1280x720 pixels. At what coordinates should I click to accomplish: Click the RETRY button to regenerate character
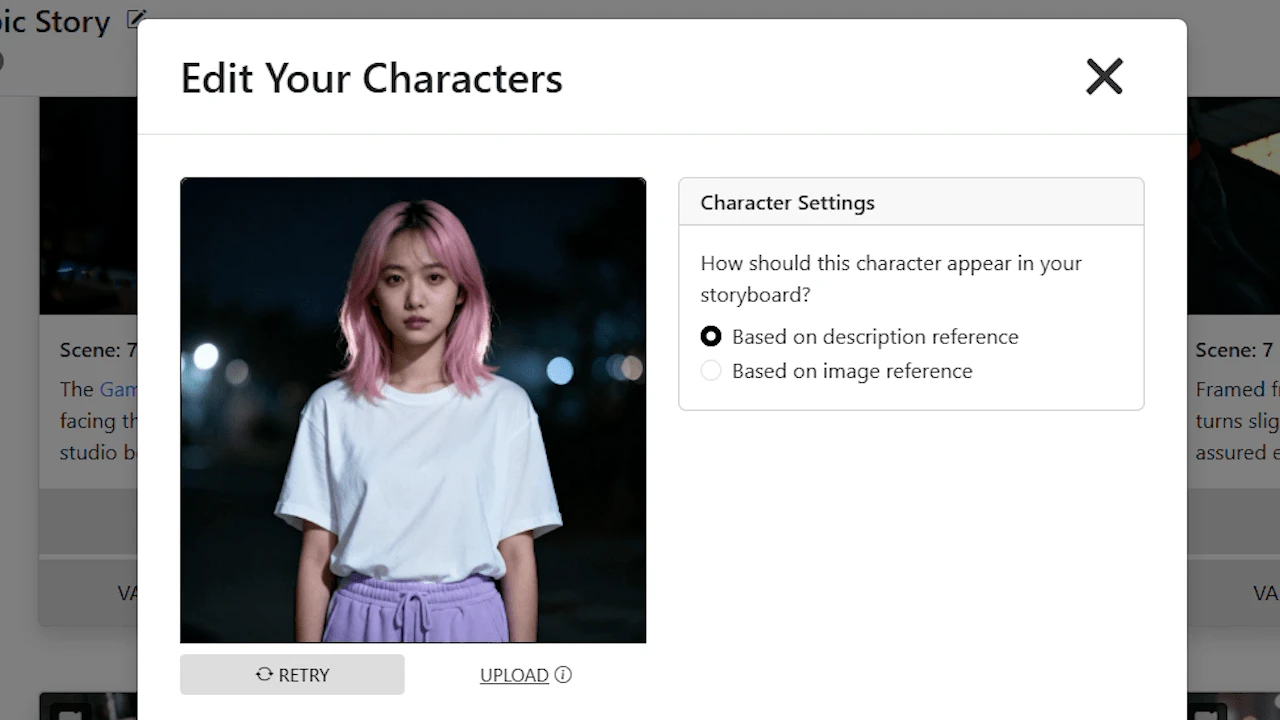coord(292,674)
